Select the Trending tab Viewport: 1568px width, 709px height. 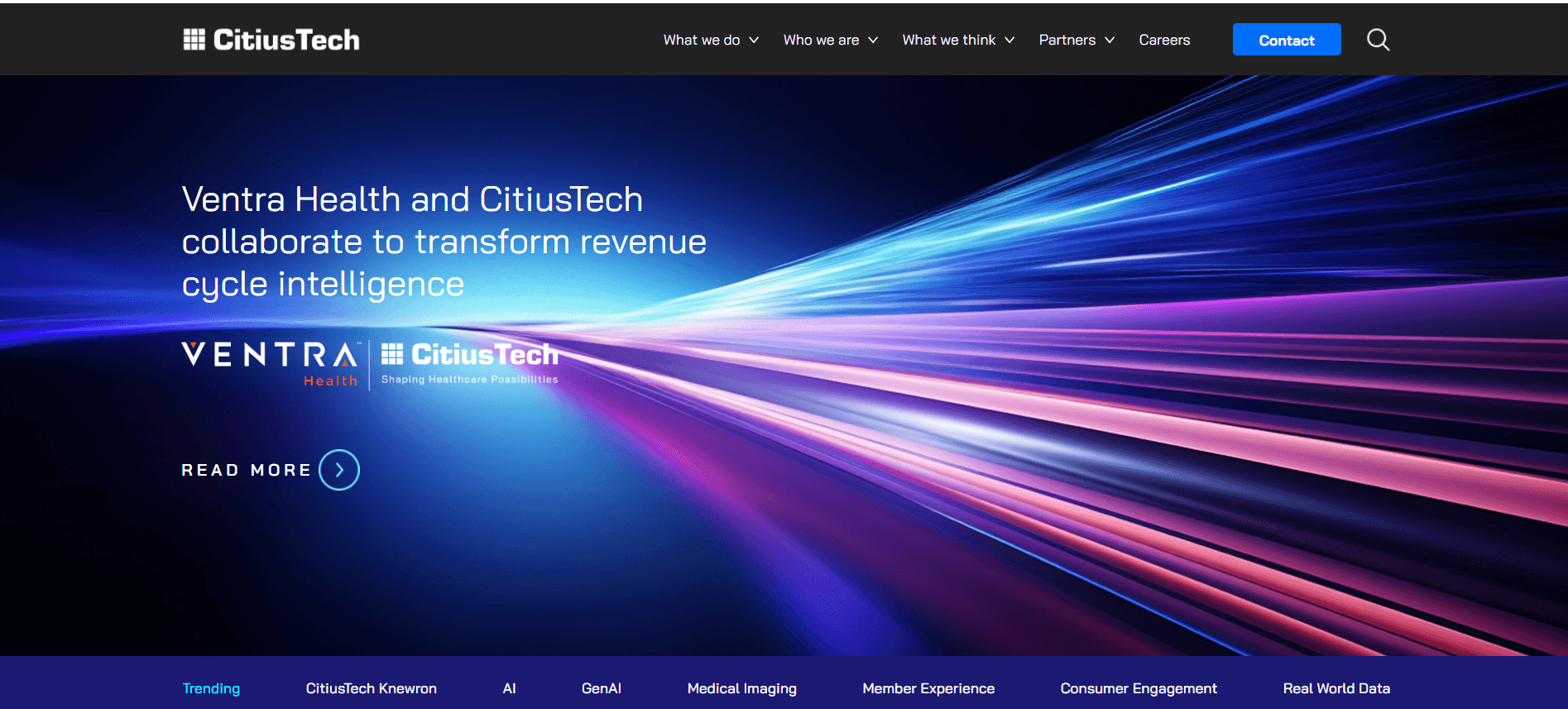211,688
